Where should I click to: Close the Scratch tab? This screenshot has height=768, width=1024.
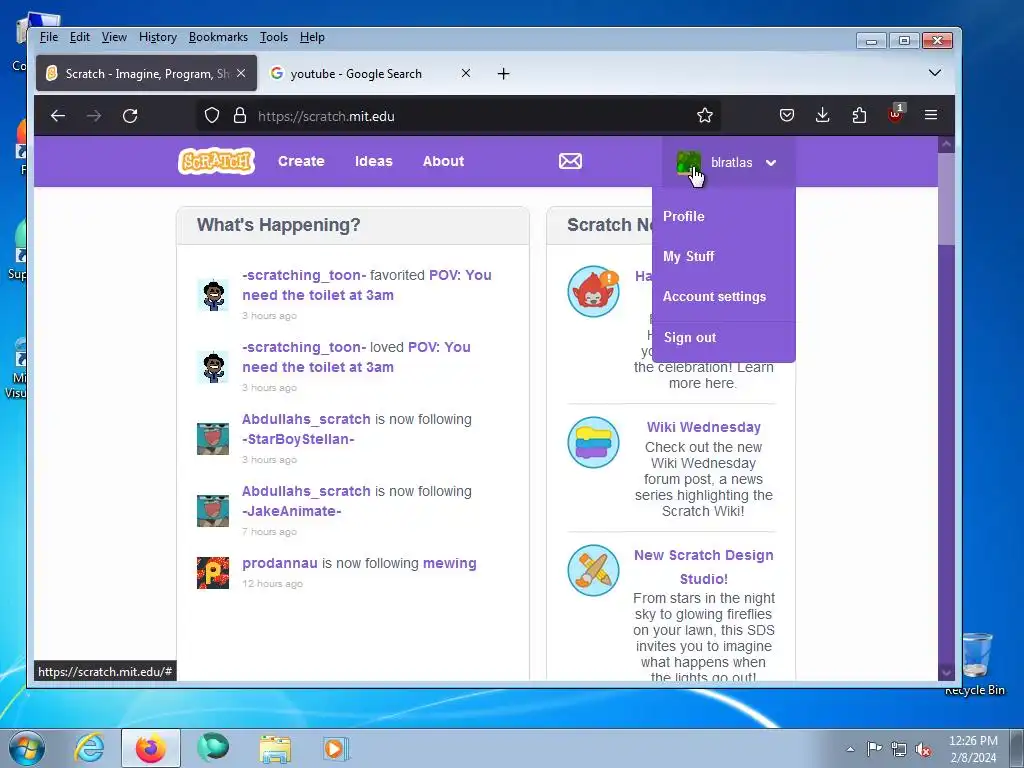click(x=241, y=73)
